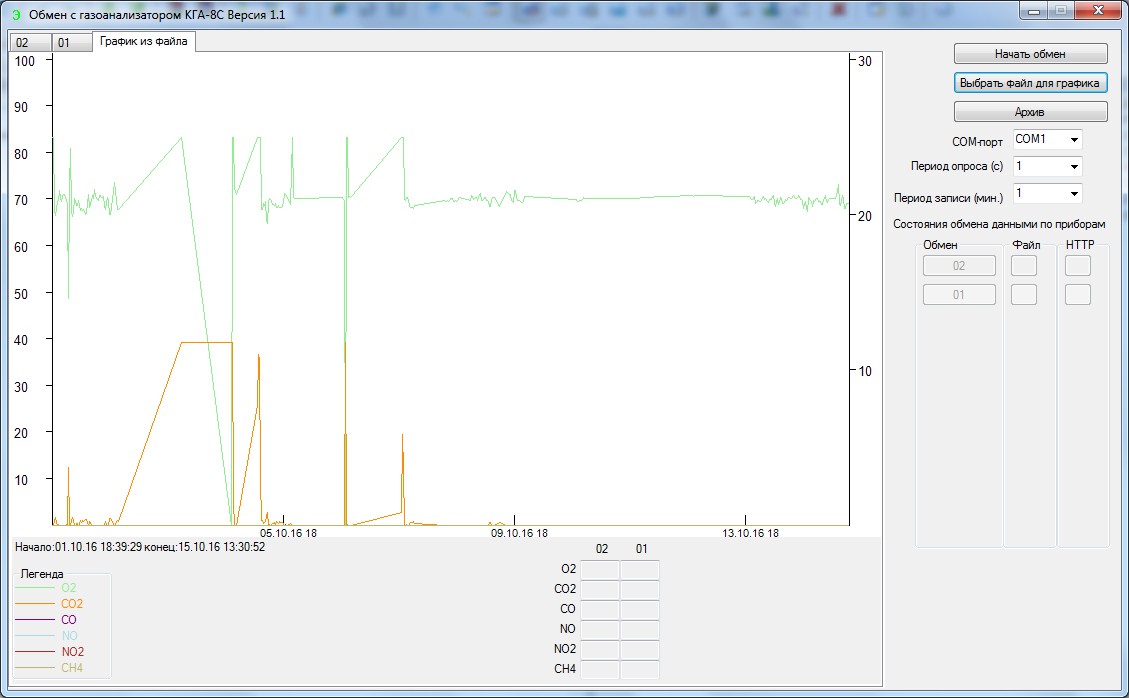Click the Состояния обмена данными по приборам label
Image resolution: width=1129 pixels, height=698 pixels.
(999, 224)
